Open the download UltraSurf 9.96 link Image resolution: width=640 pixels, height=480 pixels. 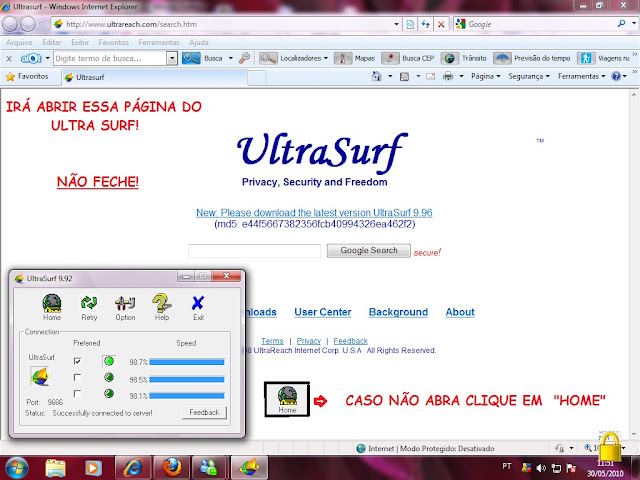point(314,213)
